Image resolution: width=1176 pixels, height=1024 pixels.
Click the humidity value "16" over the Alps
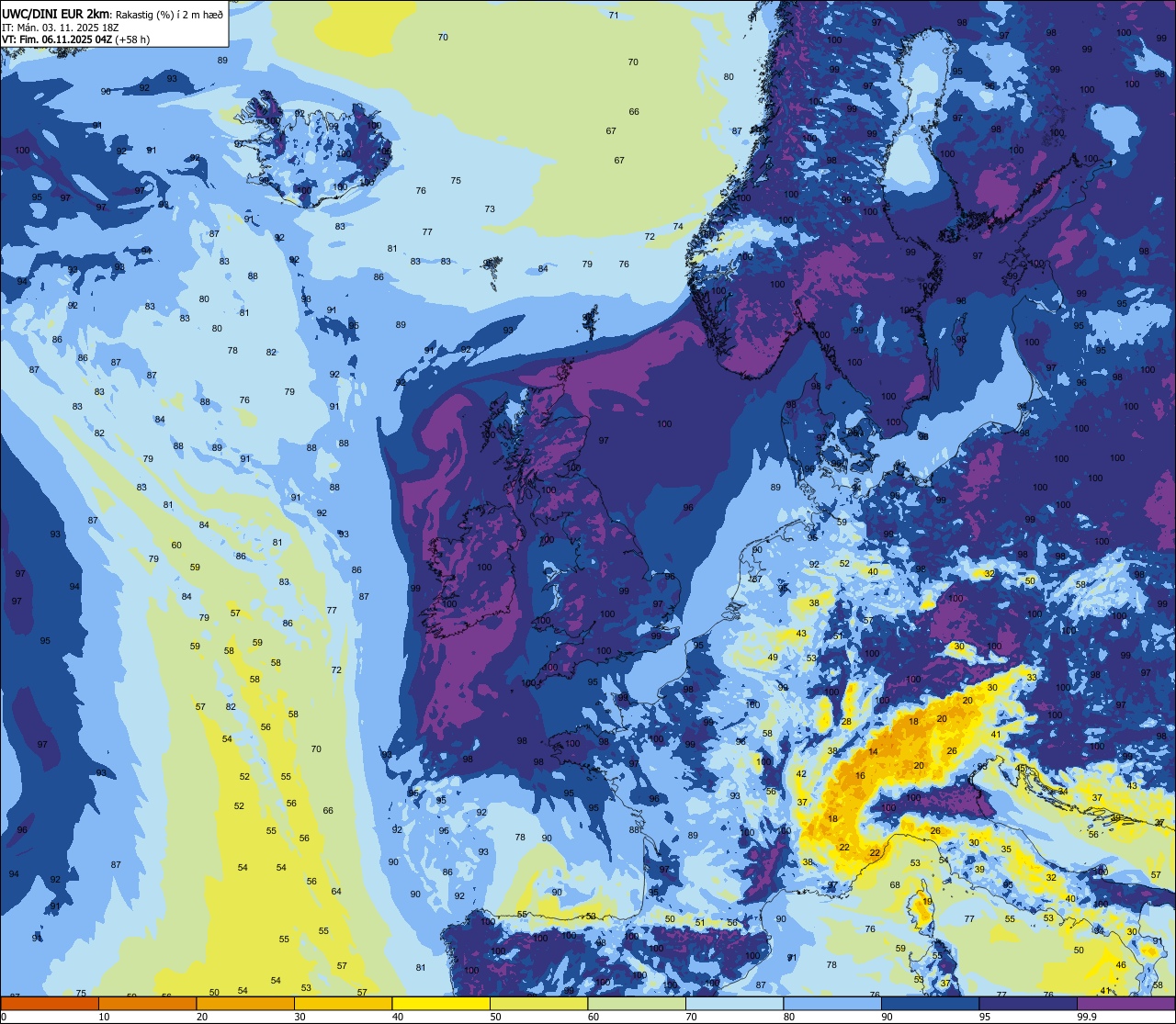(860, 776)
